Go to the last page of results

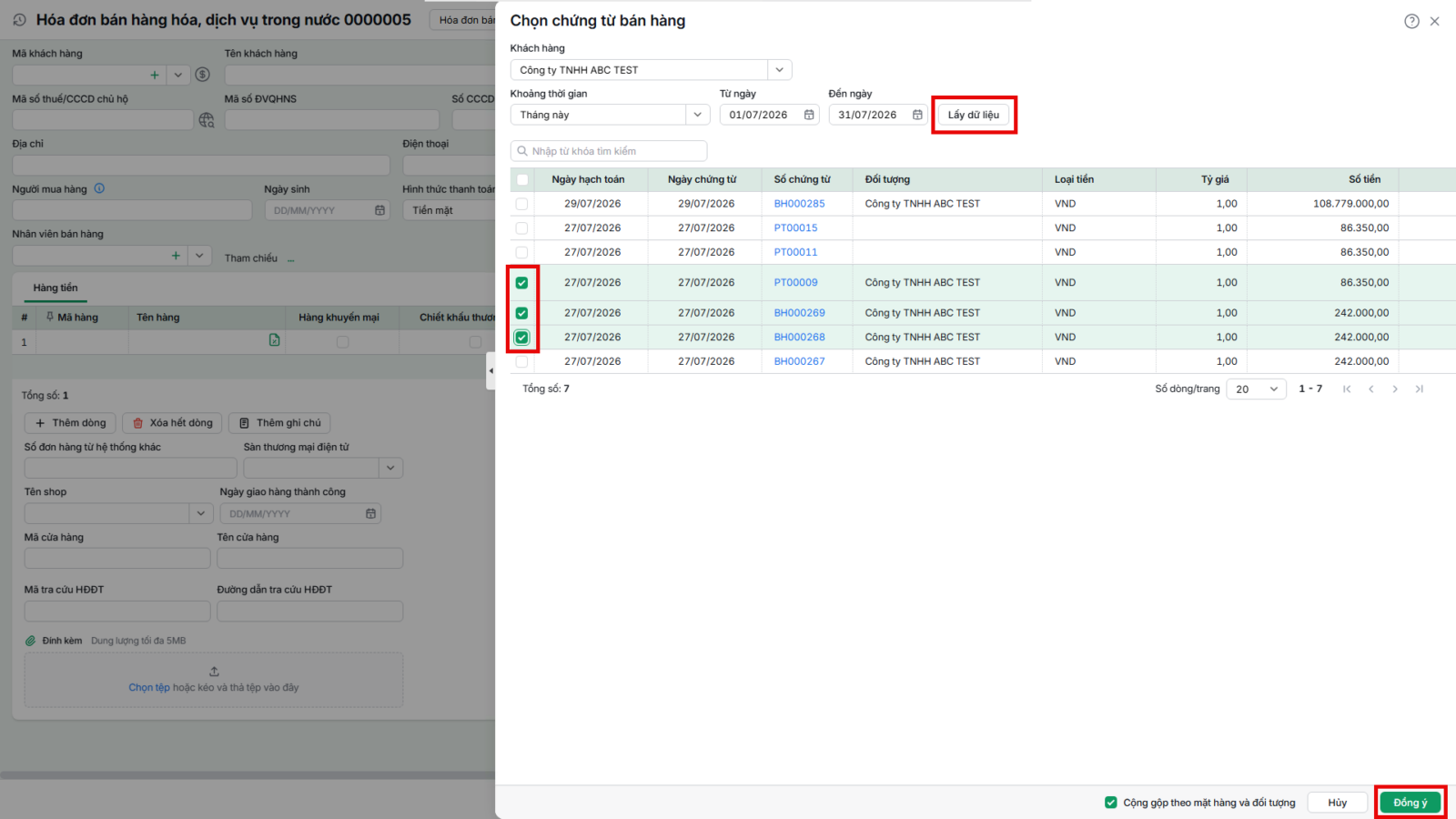click(1419, 389)
